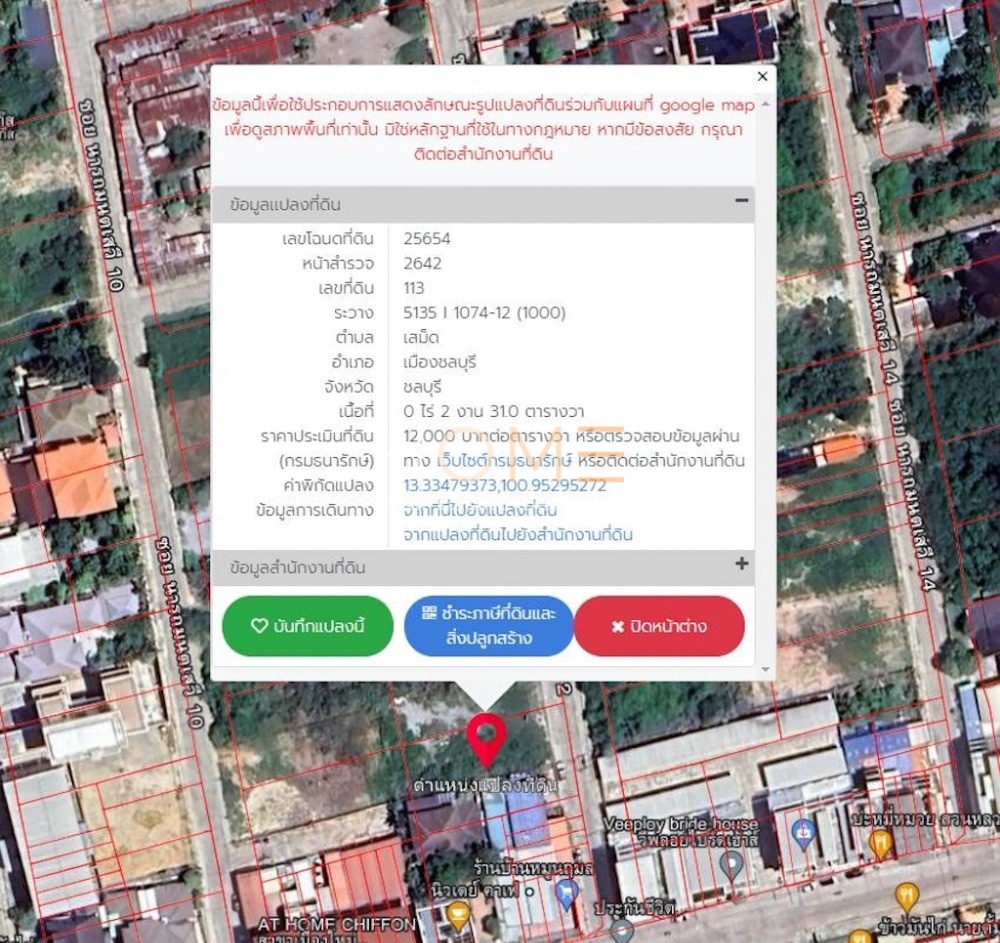The height and width of the screenshot is (943, 1000).
Task: Open the coordinates link 13.33479373,100.95295272
Action: (x=504, y=485)
